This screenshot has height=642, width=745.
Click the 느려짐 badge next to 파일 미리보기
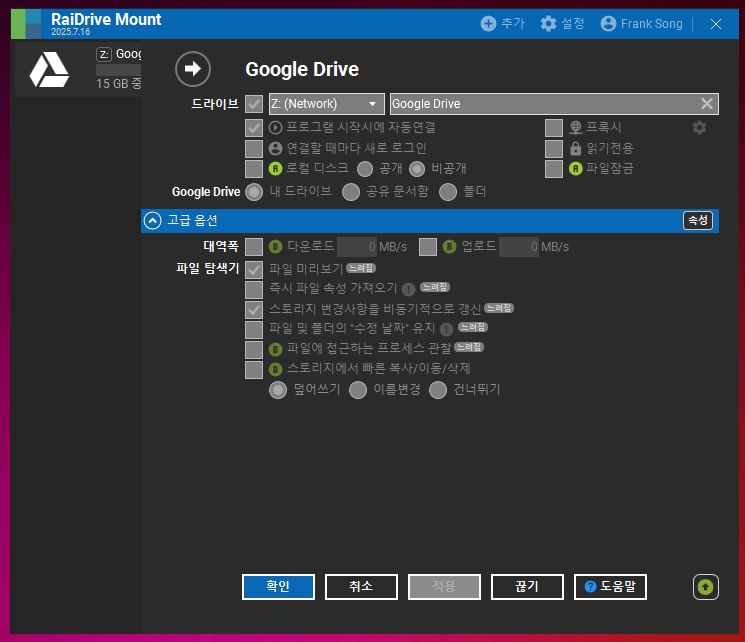point(361,268)
